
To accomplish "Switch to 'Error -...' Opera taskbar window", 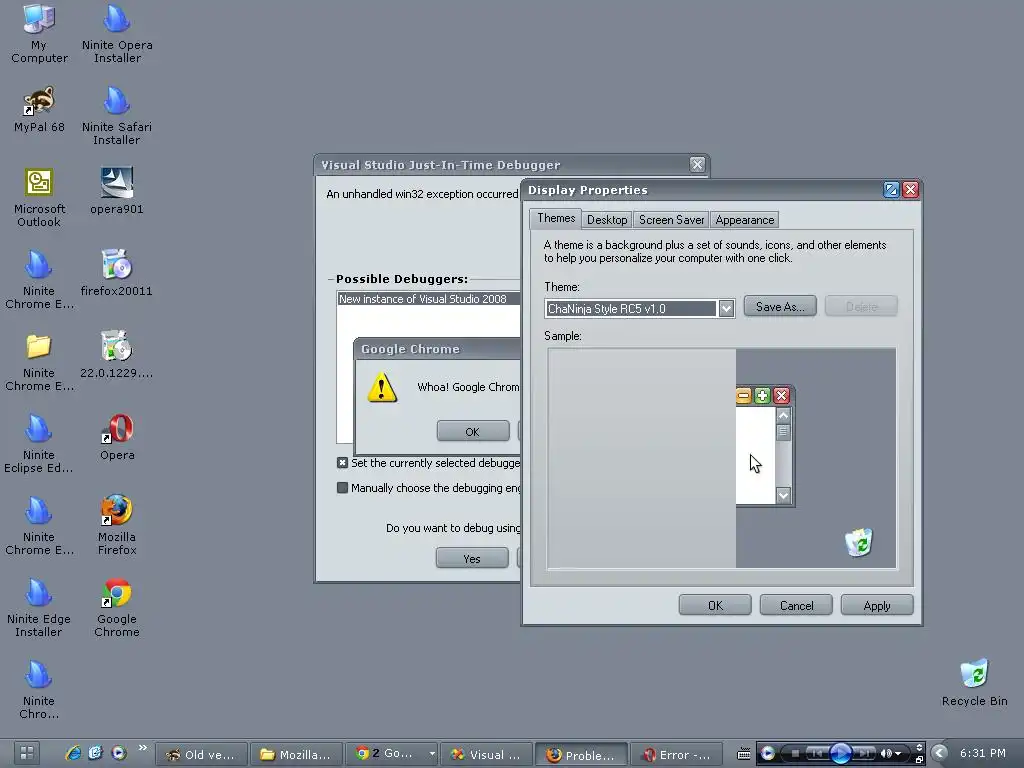I will pyautogui.click(x=677, y=754).
